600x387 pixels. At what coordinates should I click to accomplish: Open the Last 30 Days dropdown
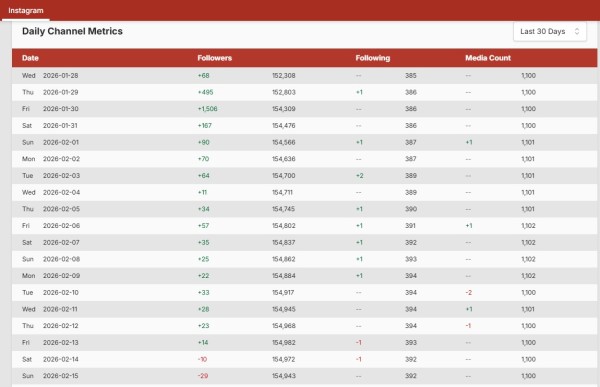(549, 31)
